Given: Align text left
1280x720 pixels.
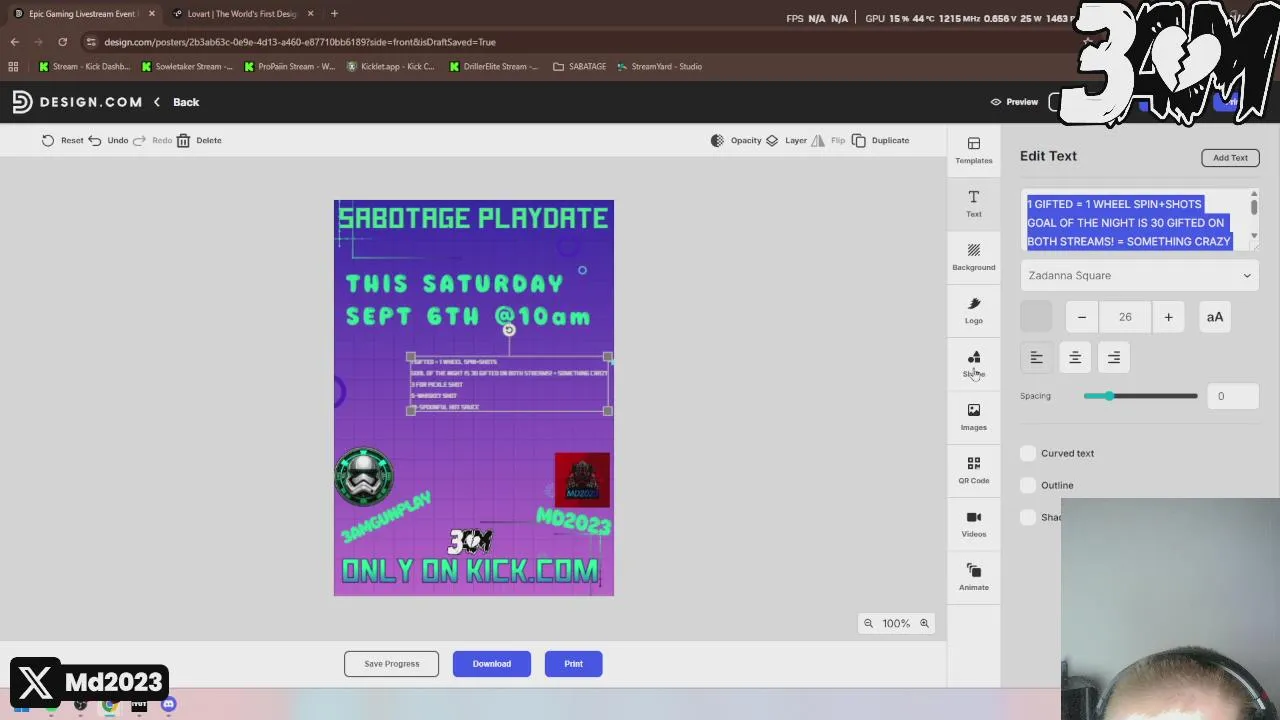Looking at the screenshot, I should pyautogui.click(x=1036, y=357).
